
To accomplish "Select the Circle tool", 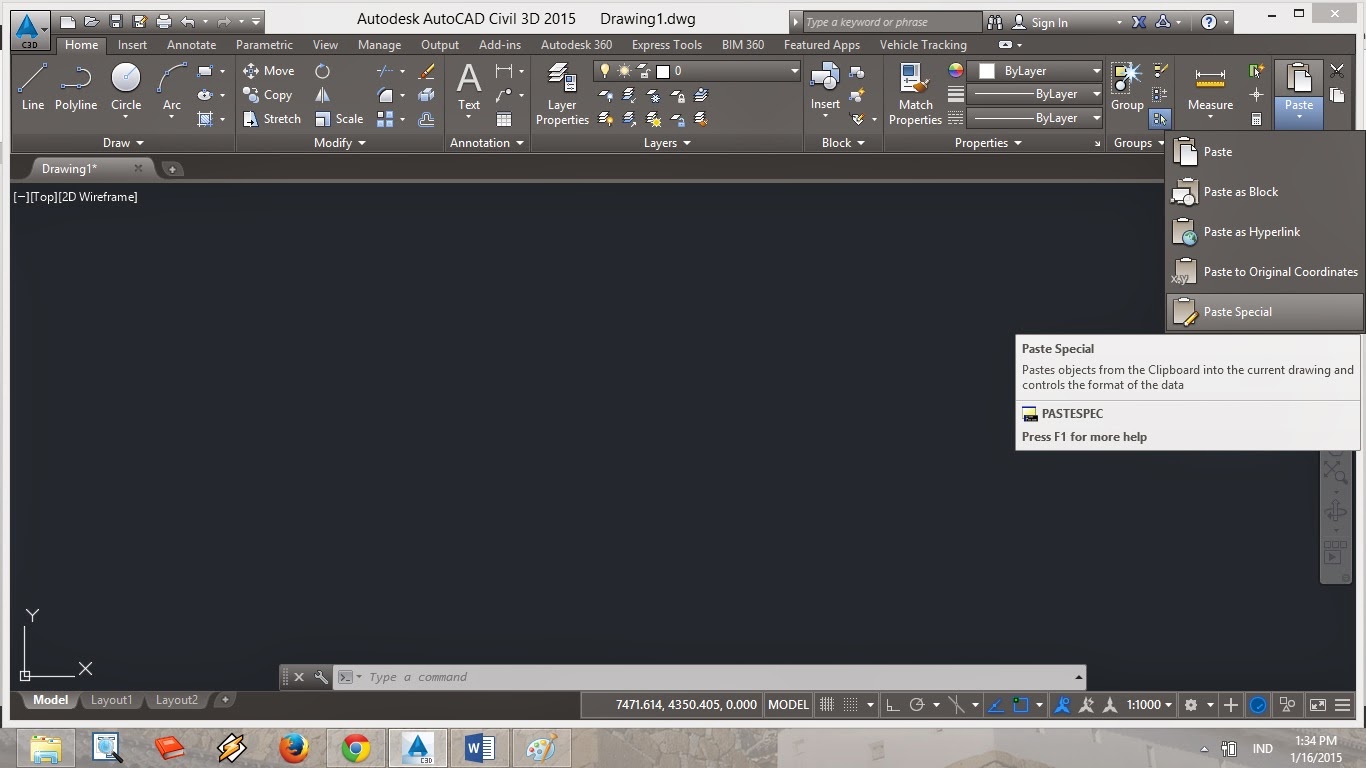I will pos(126,87).
